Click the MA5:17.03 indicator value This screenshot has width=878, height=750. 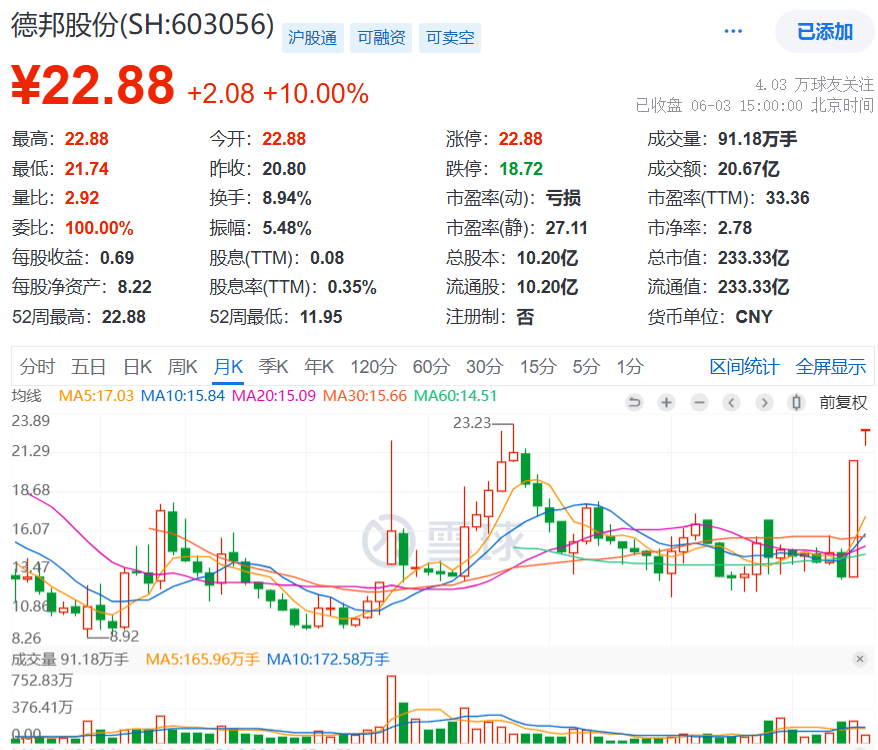tap(96, 395)
